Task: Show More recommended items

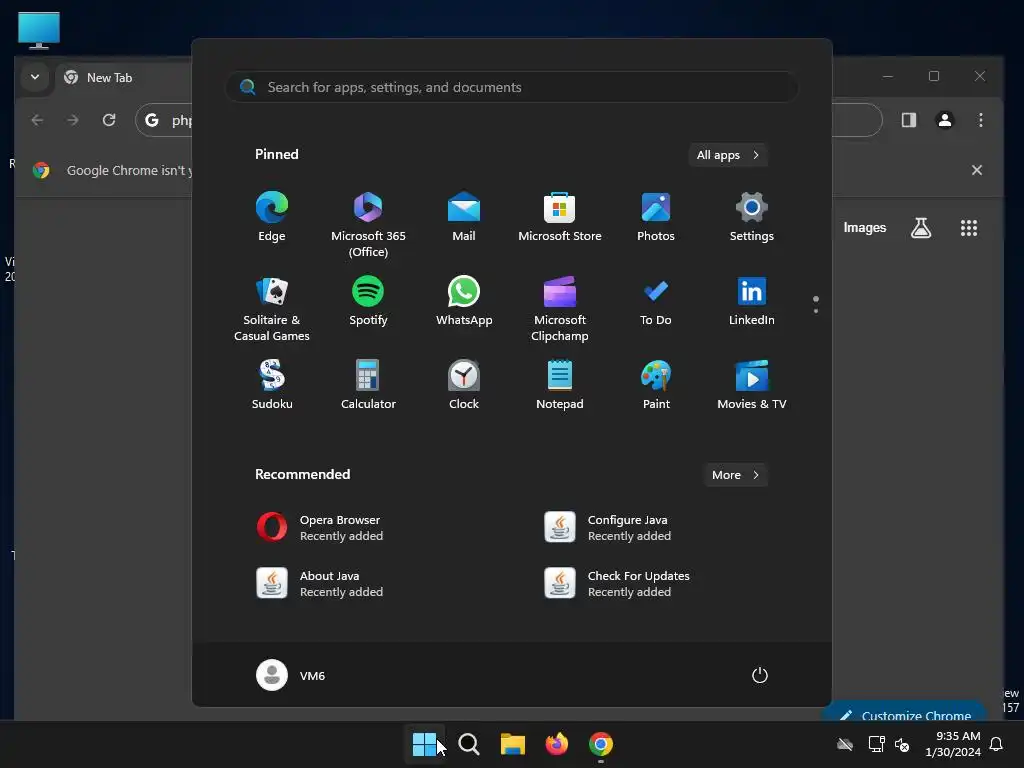Action: point(735,475)
